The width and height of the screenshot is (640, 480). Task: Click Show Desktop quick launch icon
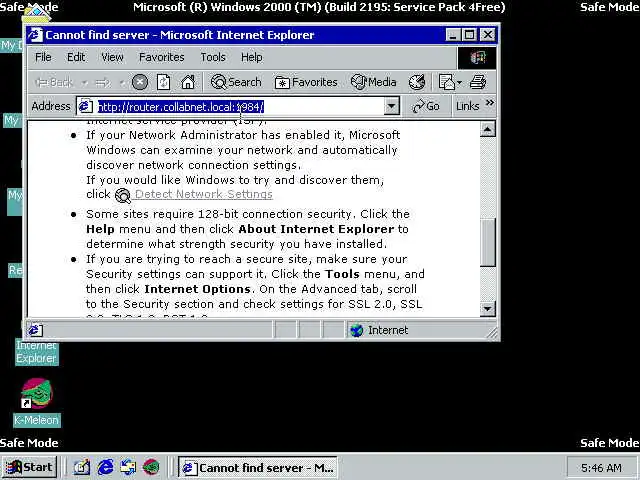point(82,467)
